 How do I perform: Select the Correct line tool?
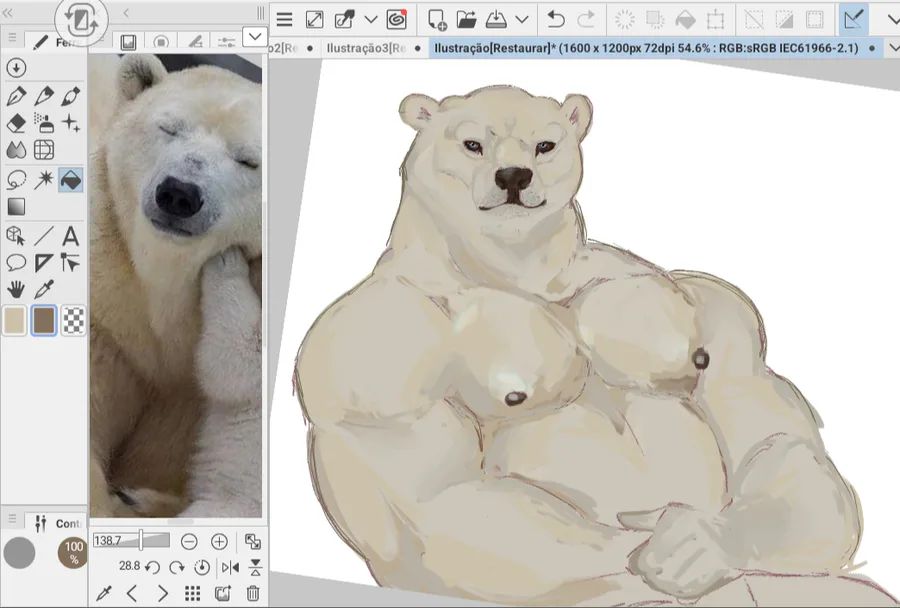71,263
